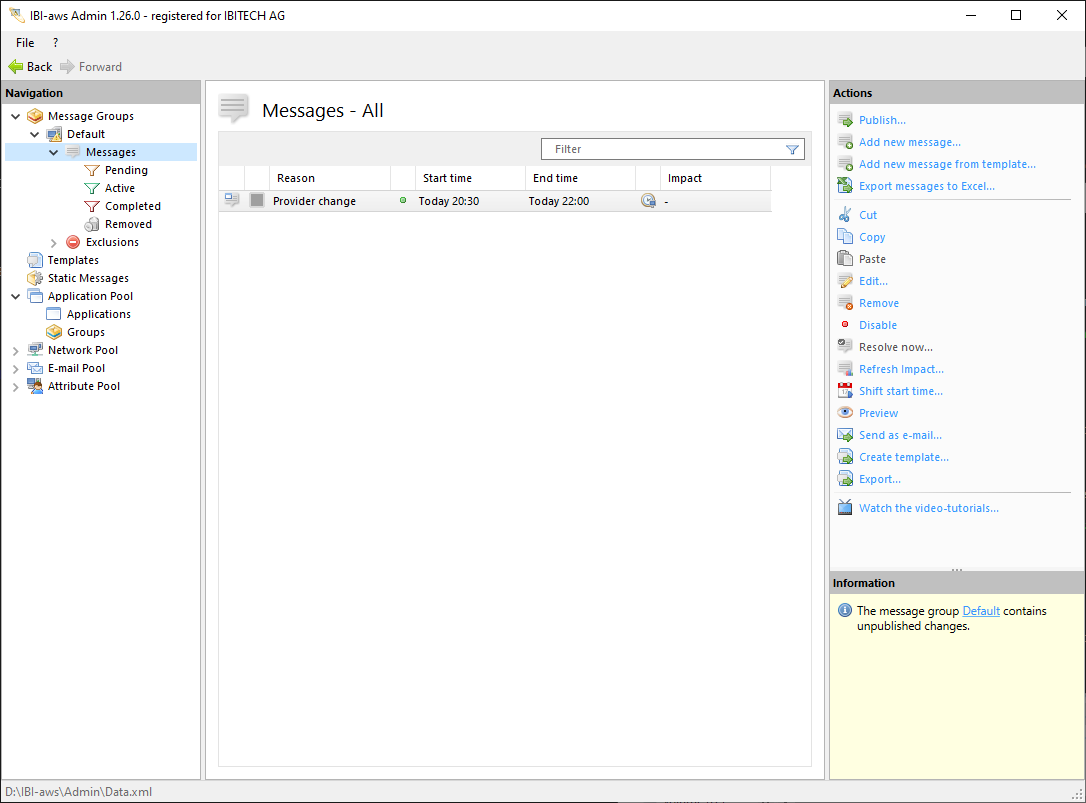Viewport: 1086px width, 803px height.
Task: Open the File menu
Action: point(25,43)
